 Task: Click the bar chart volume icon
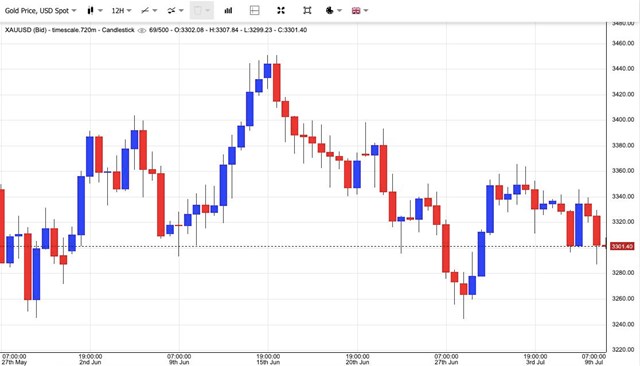[x=228, y=11]
